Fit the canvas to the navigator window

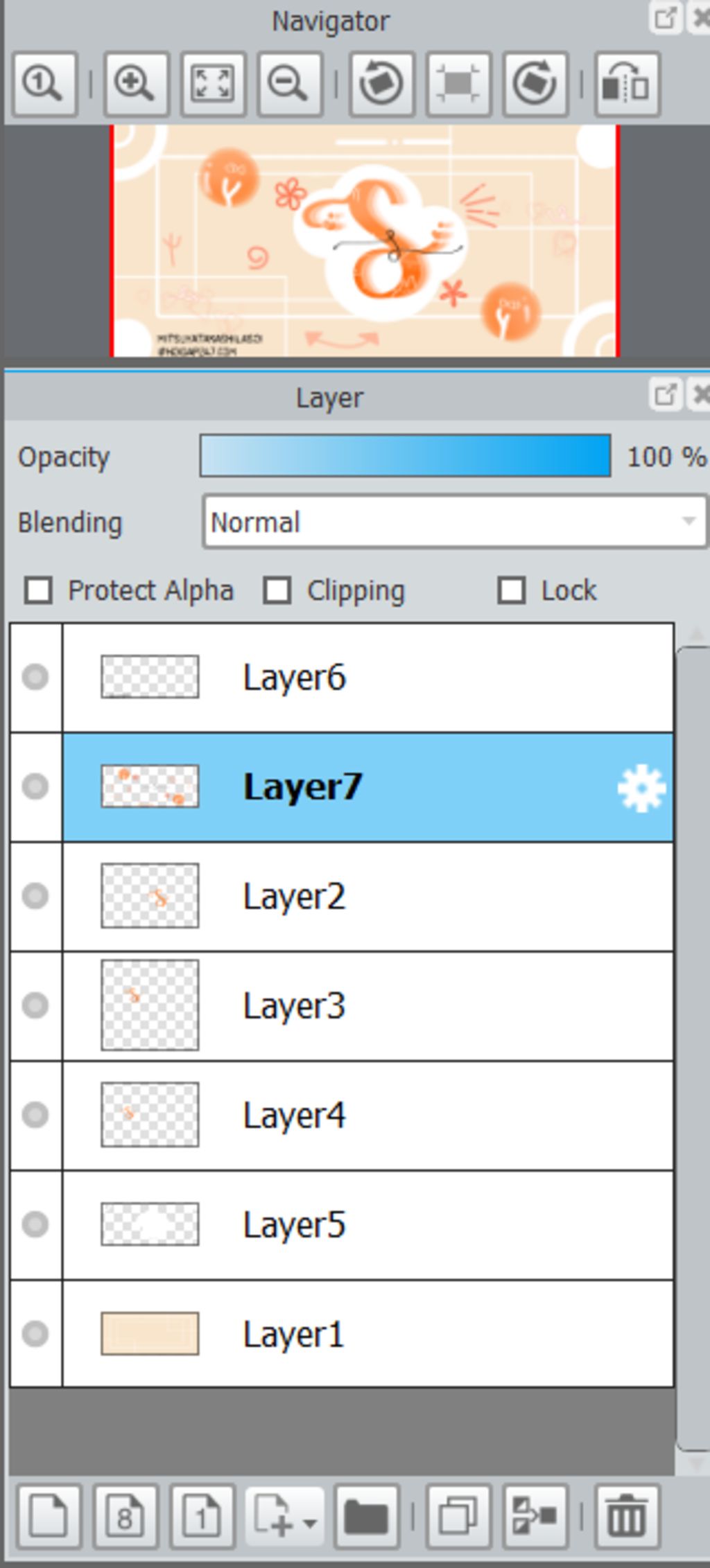[213, 84]
